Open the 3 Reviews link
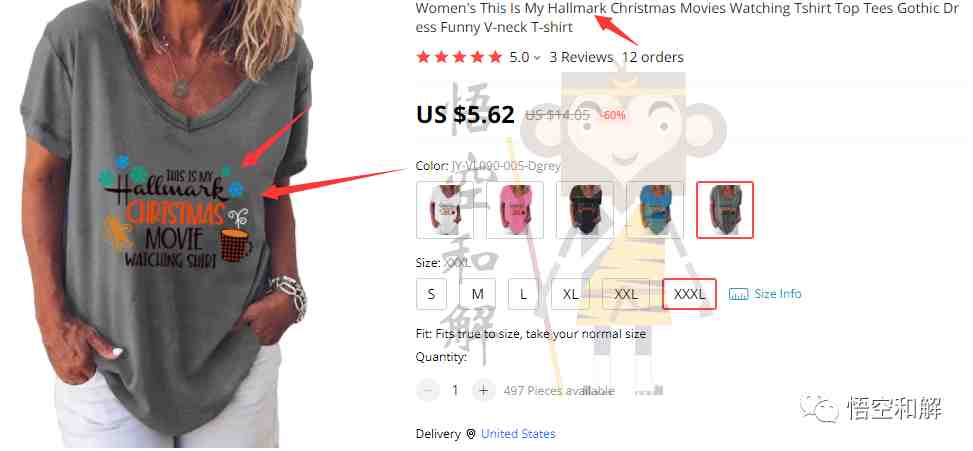This screenshot has width=973, height=451. coord(581,57)
